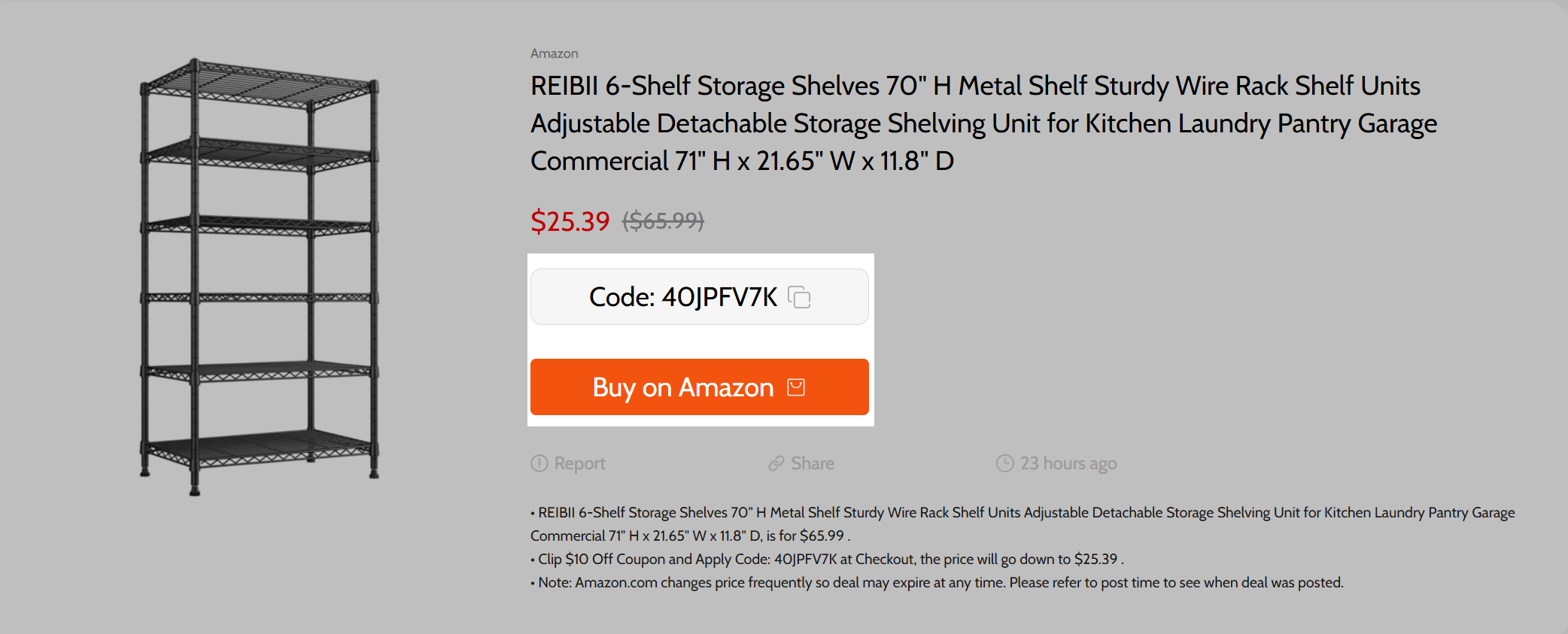Click the clock icon beside post time

1004,463
